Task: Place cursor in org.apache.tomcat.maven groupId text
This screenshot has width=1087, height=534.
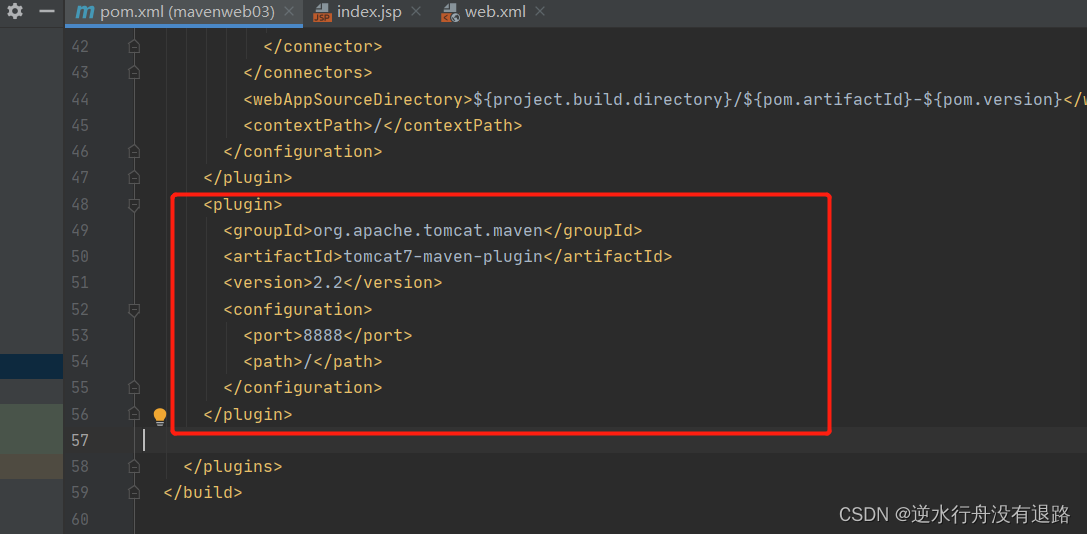Action: 427,230
